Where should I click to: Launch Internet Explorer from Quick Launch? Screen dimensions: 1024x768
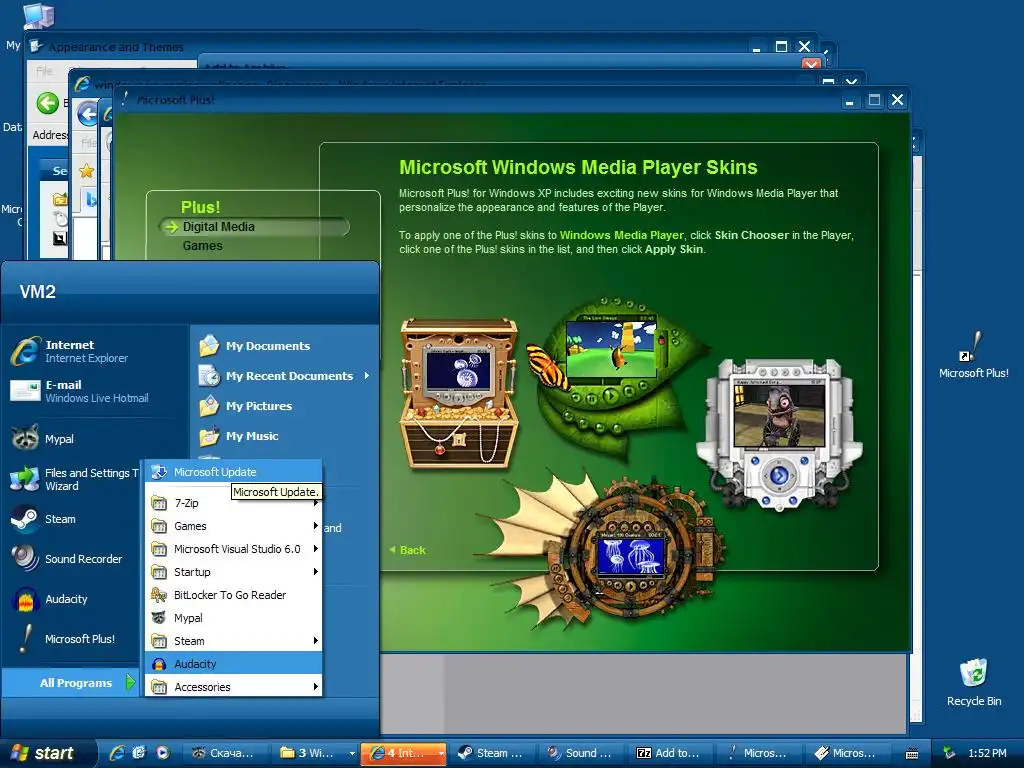coord(117,753)
